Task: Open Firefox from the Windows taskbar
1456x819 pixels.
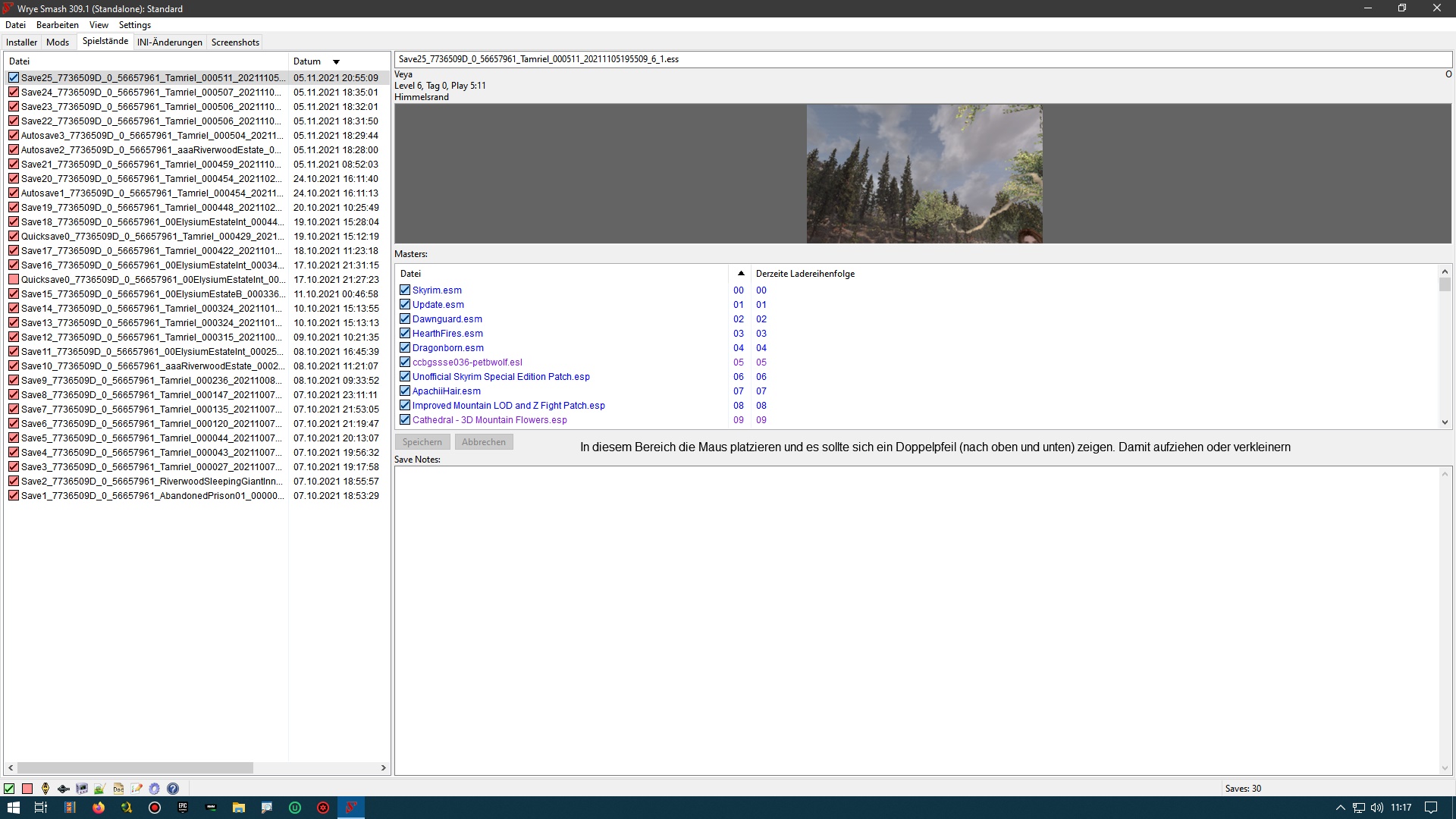Action: tap(99, 808)
